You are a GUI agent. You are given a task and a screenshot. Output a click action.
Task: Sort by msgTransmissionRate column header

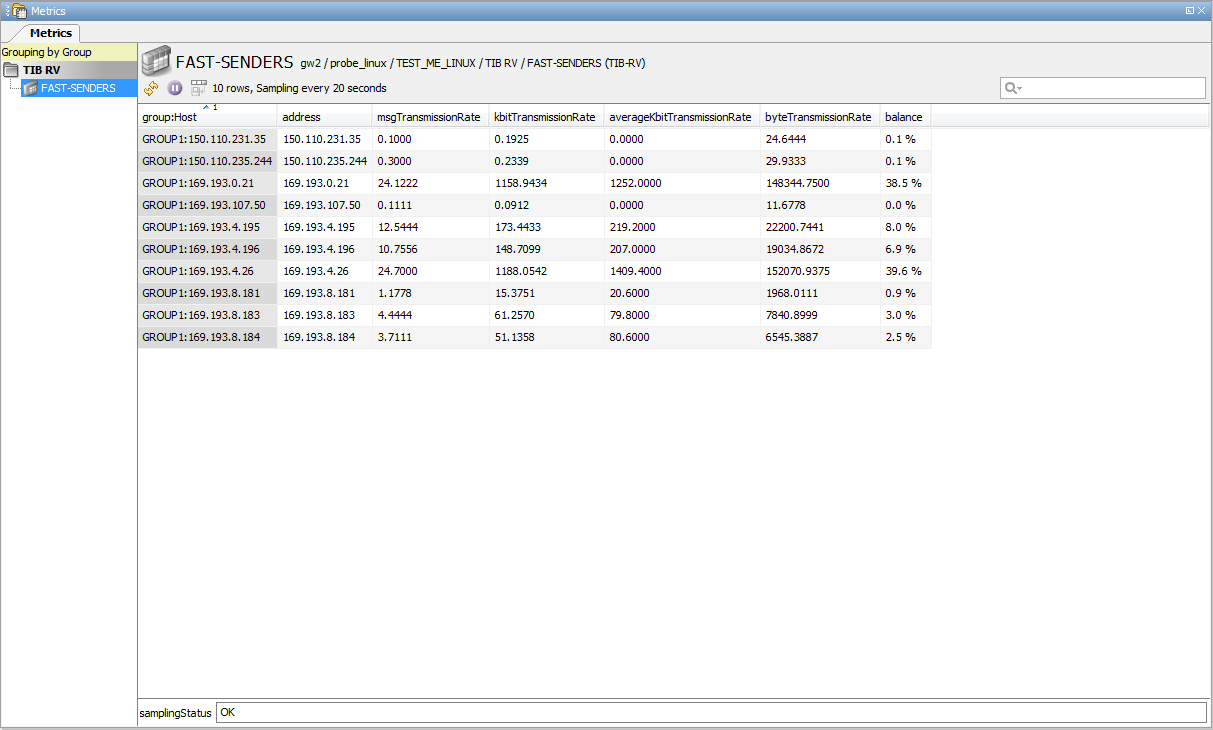tap(429, 117)
